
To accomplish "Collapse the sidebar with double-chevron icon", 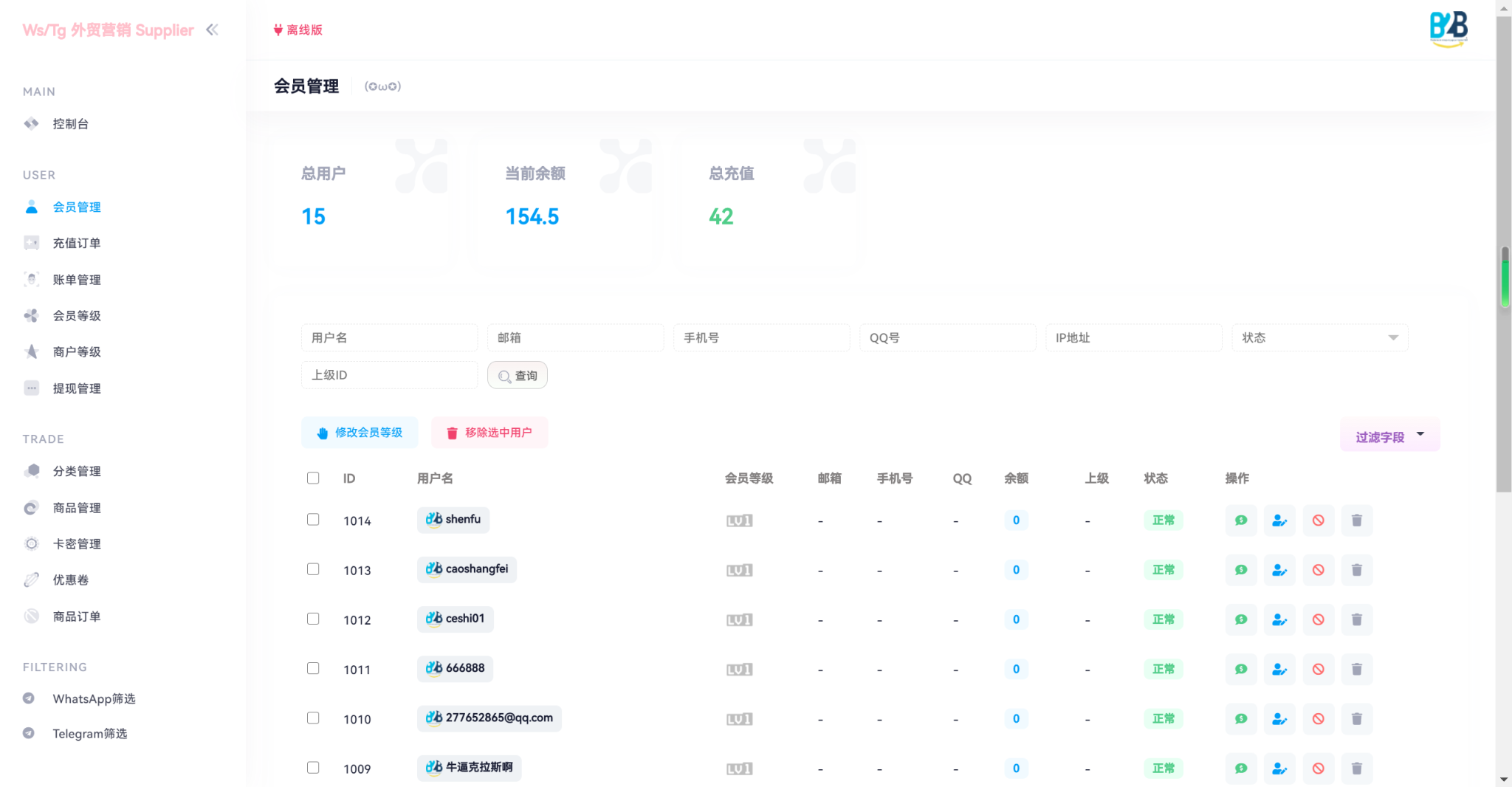I will point(213,30).
